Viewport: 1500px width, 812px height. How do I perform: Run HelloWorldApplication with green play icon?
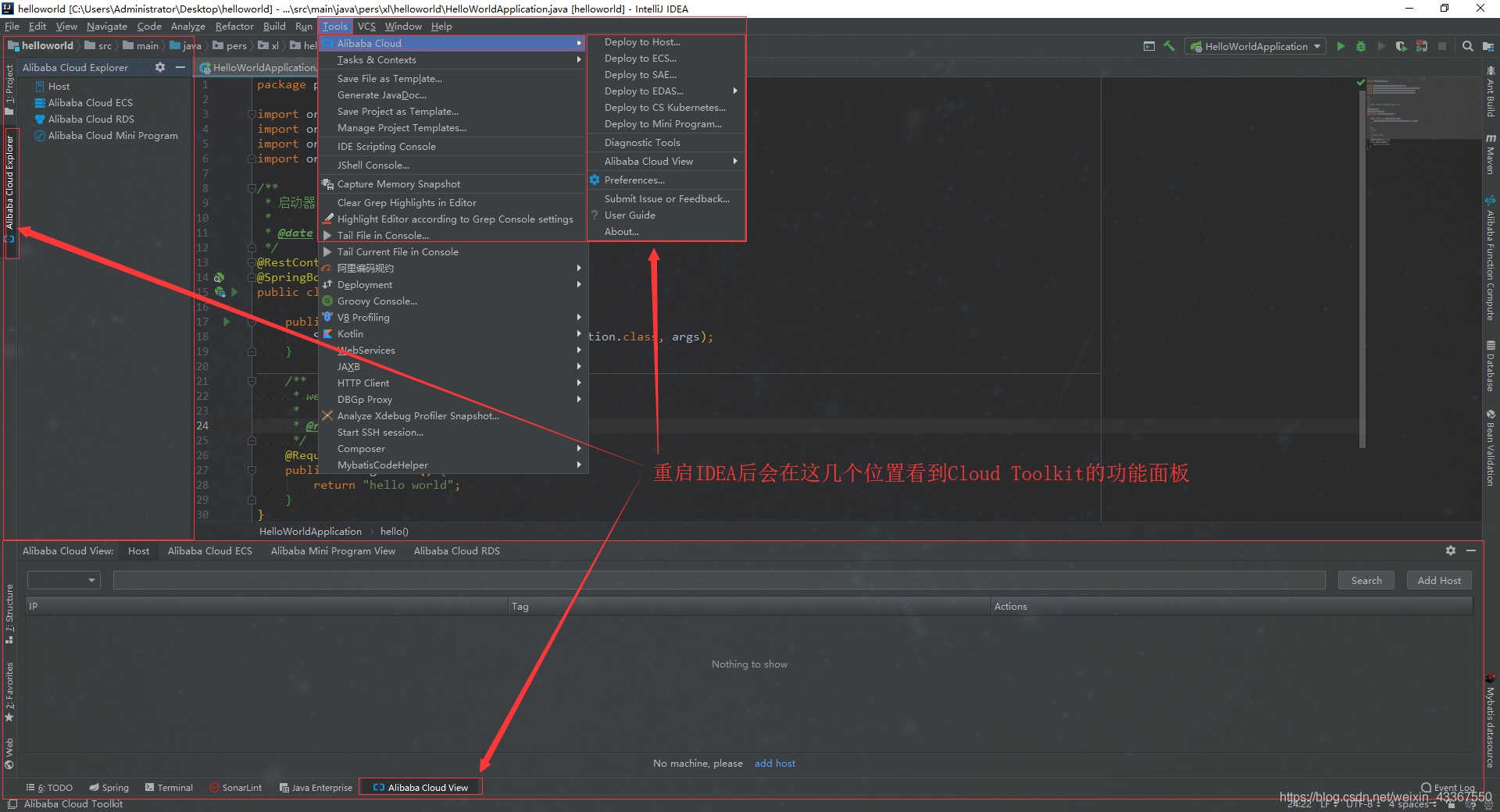1341,47
